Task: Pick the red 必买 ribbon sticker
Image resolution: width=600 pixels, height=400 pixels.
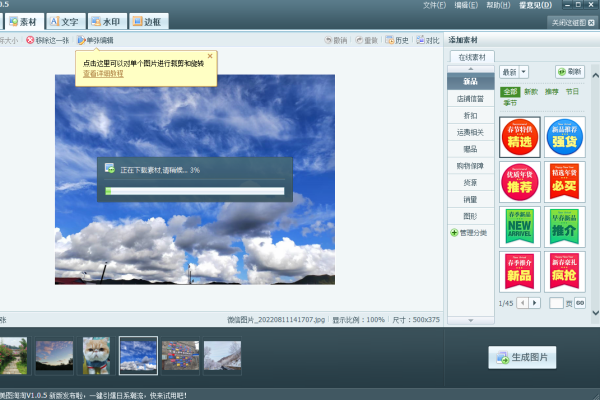Action: [564, 182]
